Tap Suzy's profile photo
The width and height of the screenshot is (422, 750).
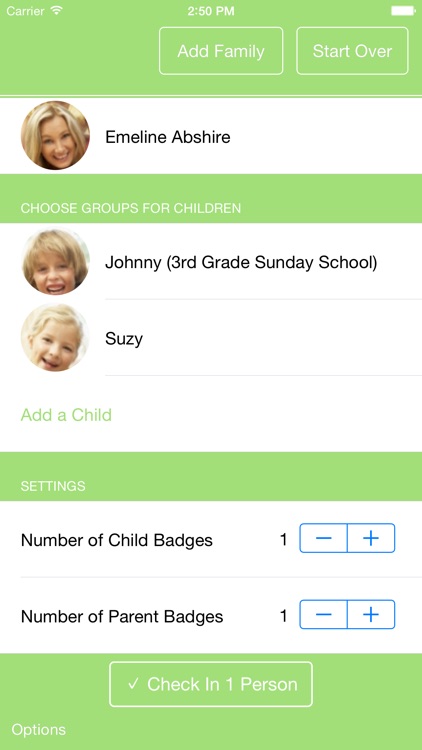[x=55, y=337]
